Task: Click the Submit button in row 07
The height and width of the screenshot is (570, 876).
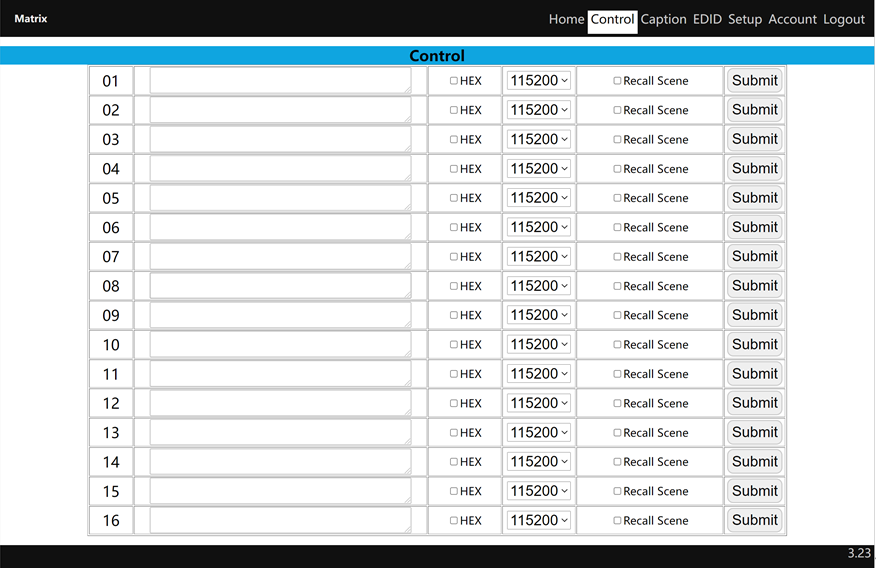Action: pyautogui.click(x=754, y=256)
